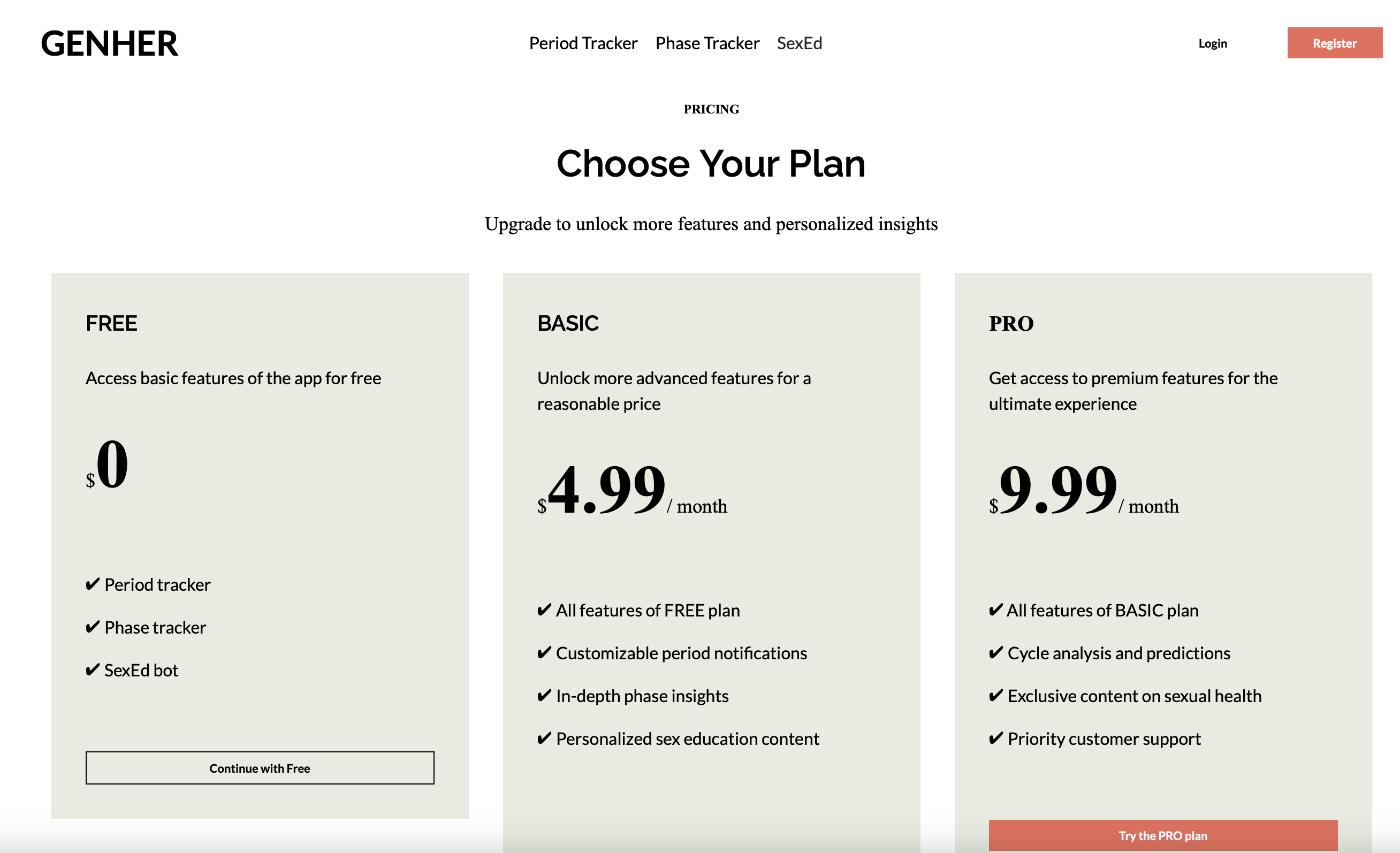Click checkmark for In-depth phase insights
Screen dimensions: 1400x853
tap(544, 695)
